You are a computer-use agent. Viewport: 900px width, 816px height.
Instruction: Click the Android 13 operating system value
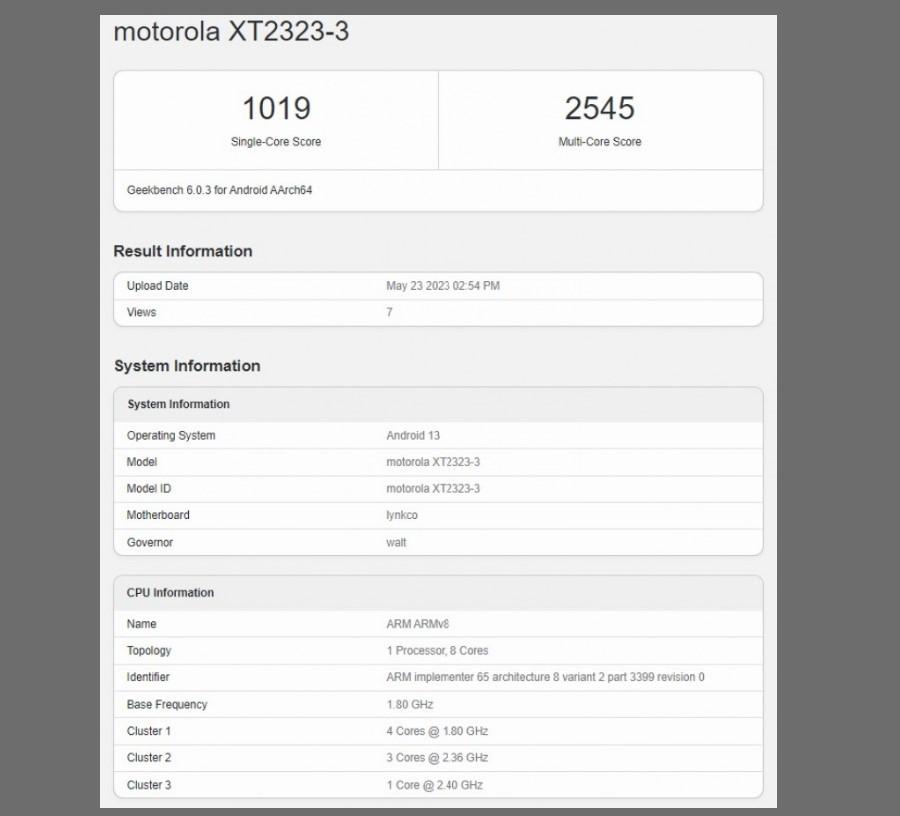(x=413, y=436)
